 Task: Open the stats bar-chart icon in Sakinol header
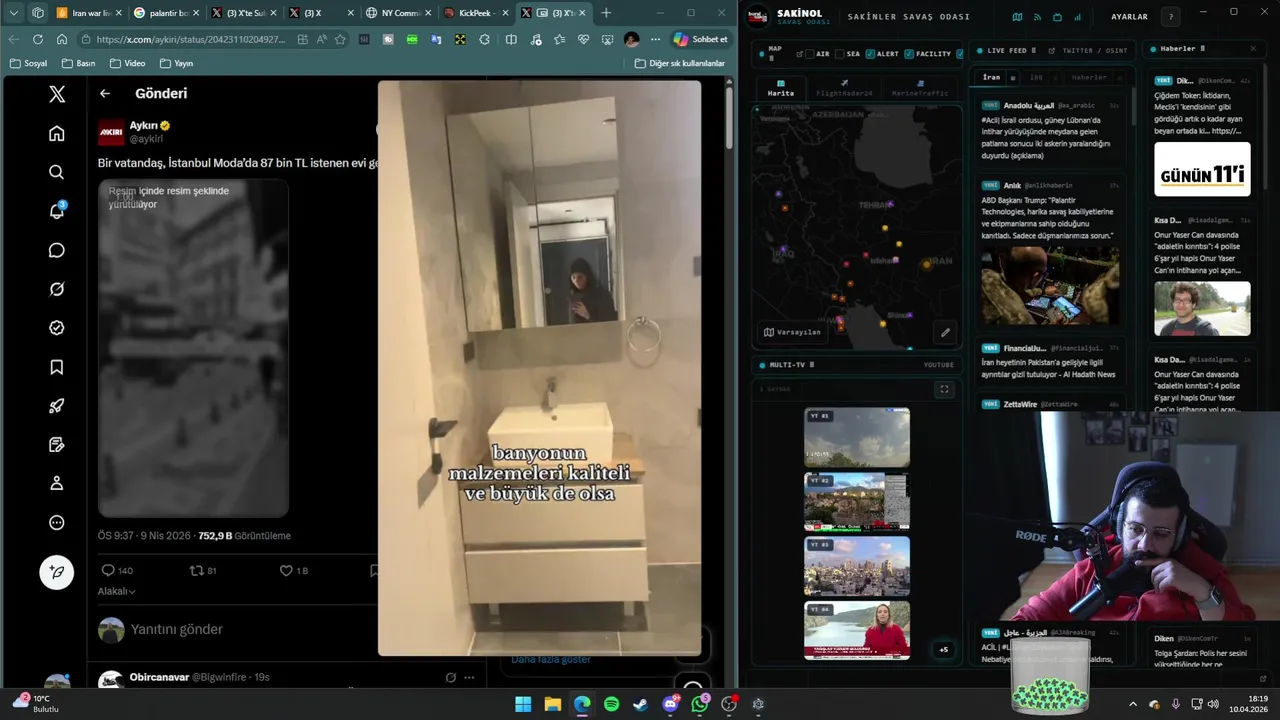coord(1078,17)
